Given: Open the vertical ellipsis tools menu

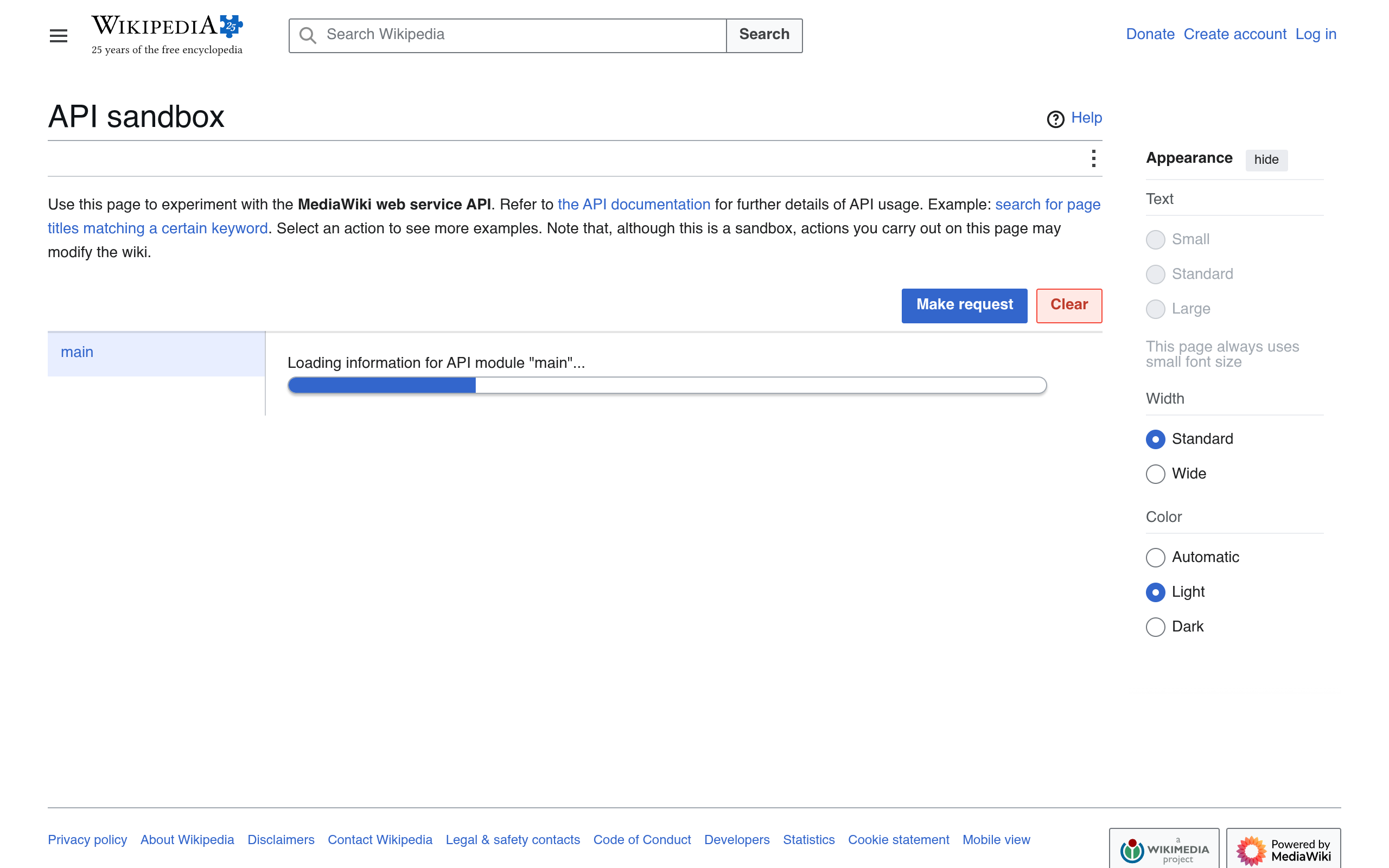Looking at the screenshot, I should [x=1093, y=158].
